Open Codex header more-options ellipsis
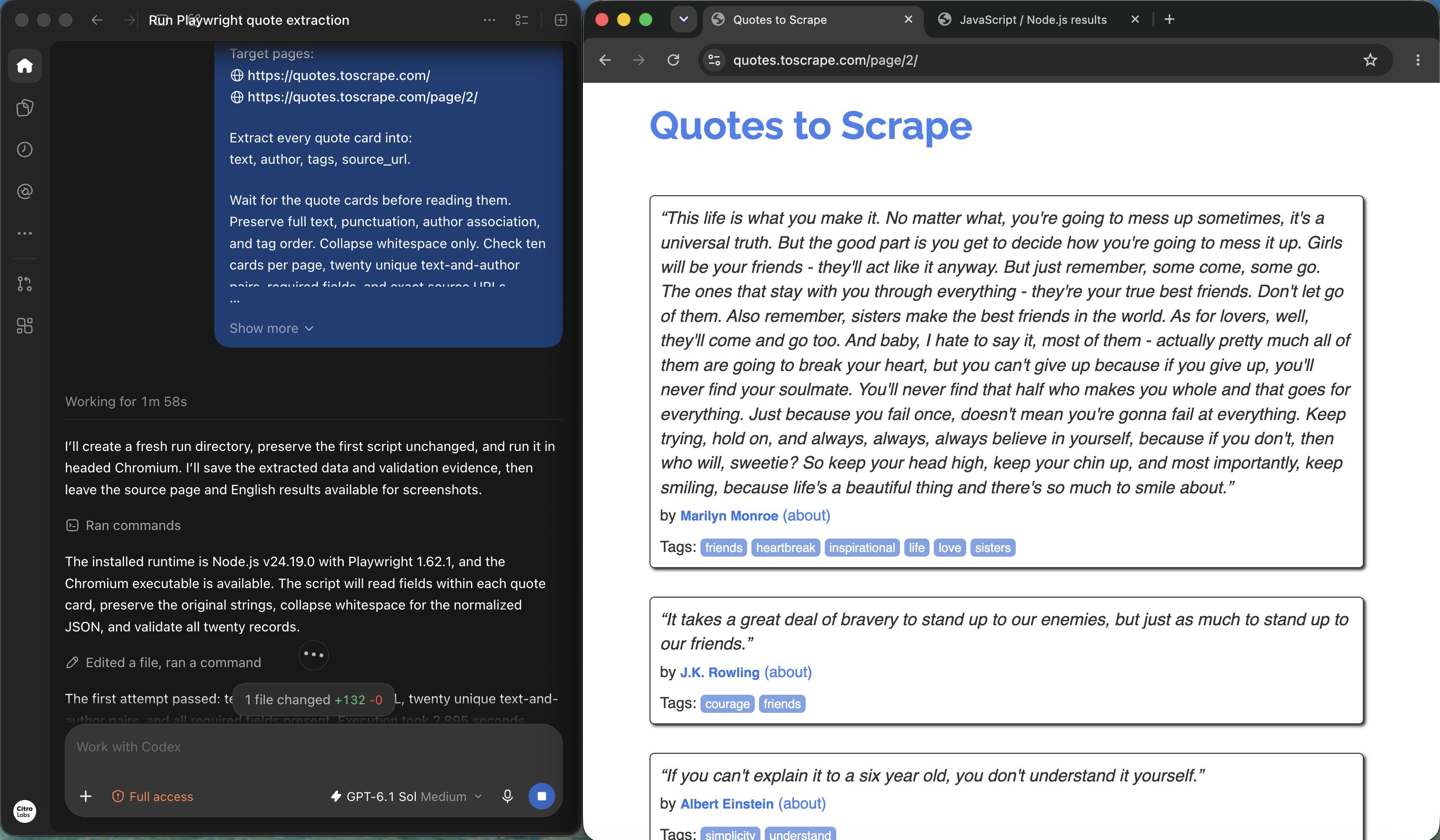 tap(489, 20)
